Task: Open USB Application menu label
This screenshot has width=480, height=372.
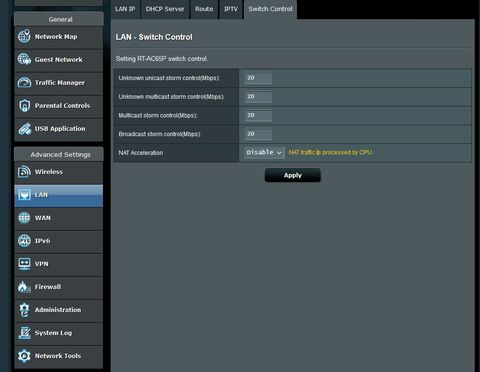Action: 60,129
